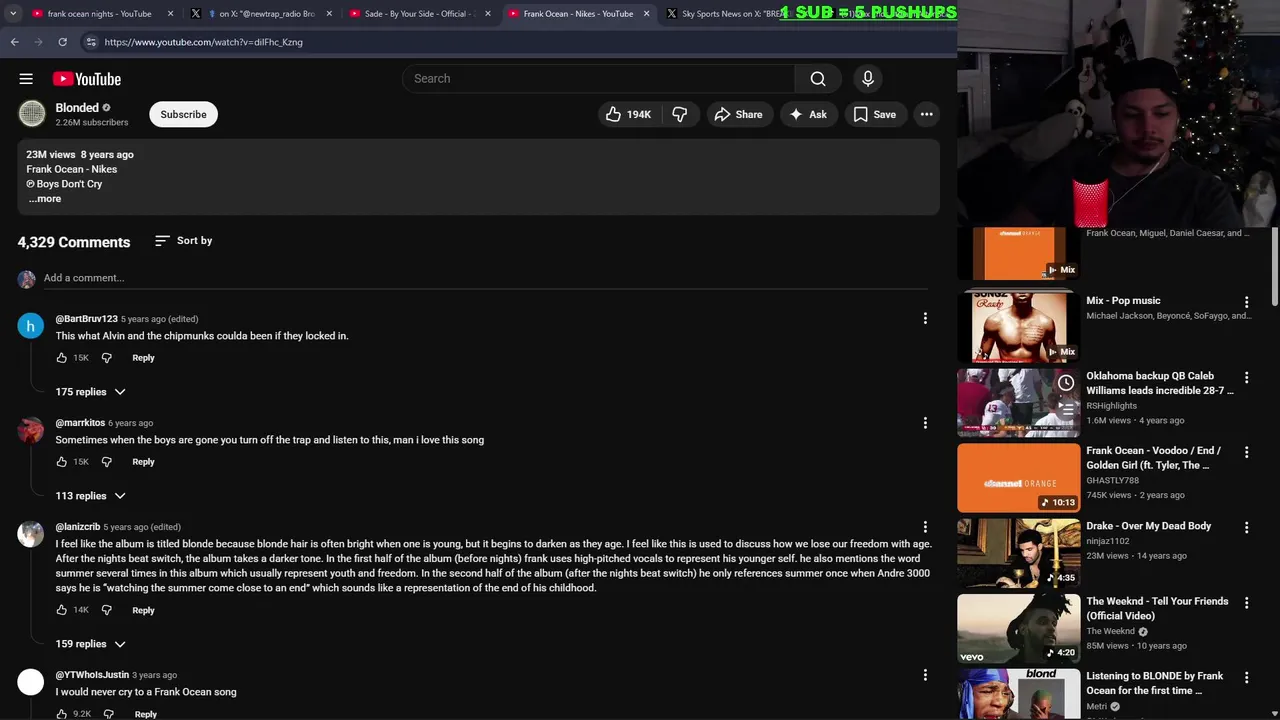Viewport: 1280px width, 720px height.
Task: Reply to @marrkitos comment
Action: (143, 462)
